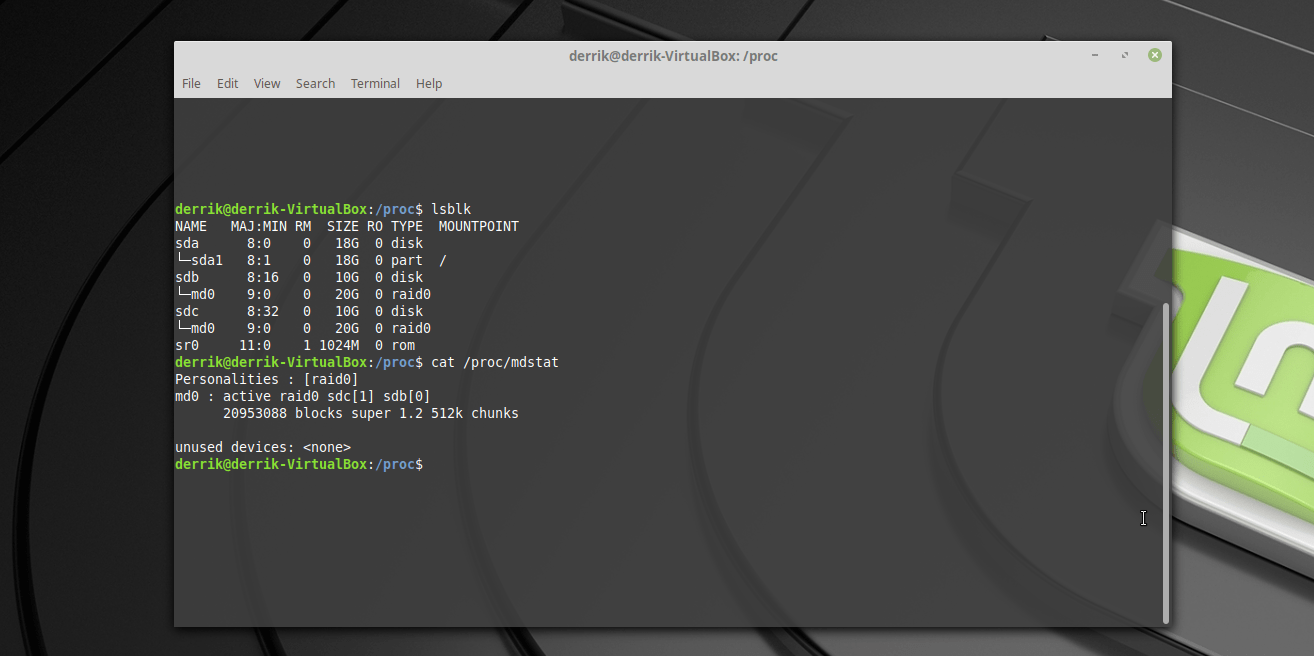Click "sdb[0]" in the mdstat output

point(407,396)
